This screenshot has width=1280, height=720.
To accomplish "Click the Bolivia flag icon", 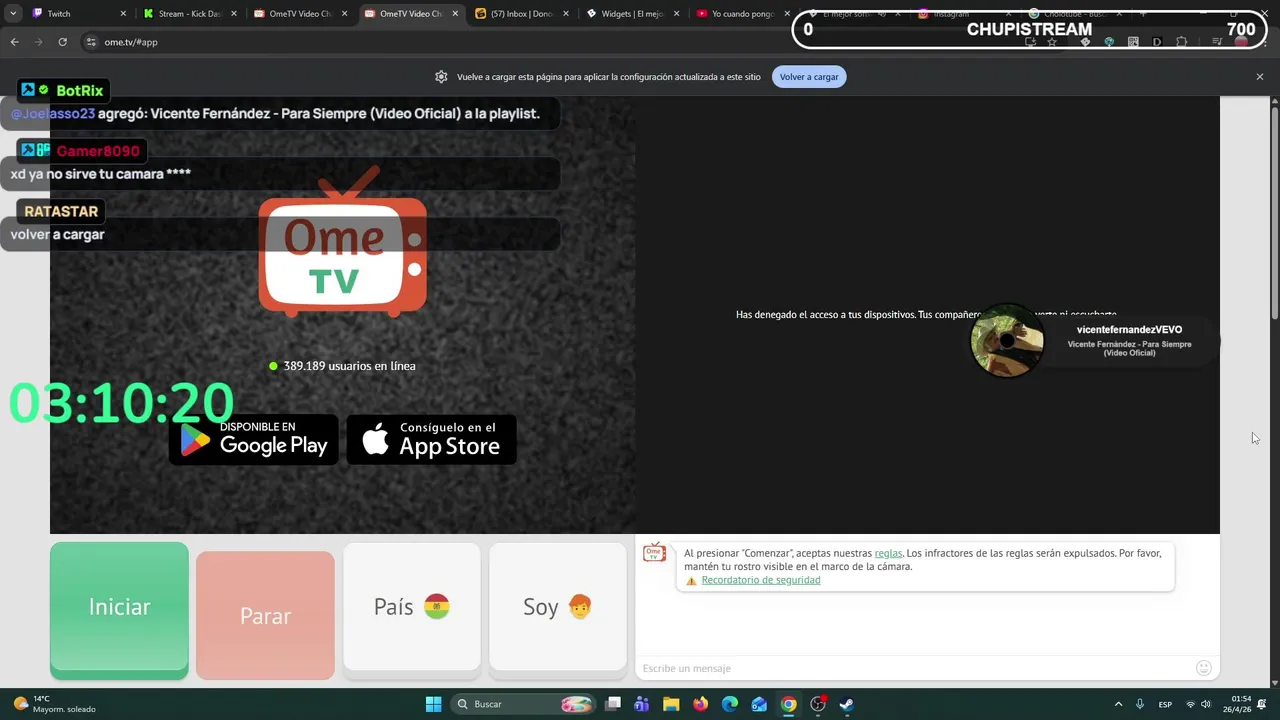I will (x=437, y=607).
